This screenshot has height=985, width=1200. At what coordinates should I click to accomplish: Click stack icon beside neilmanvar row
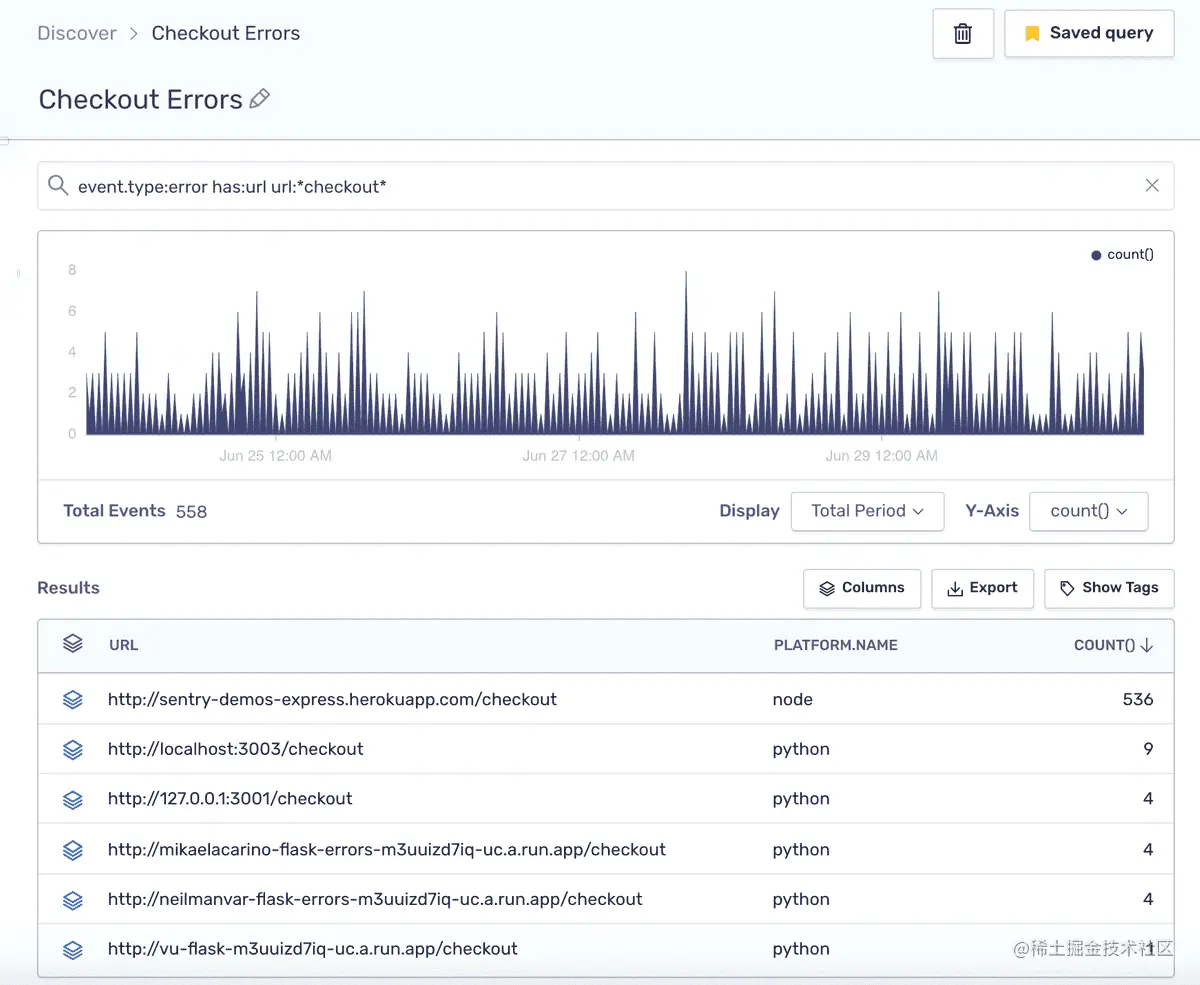point(72,900)
